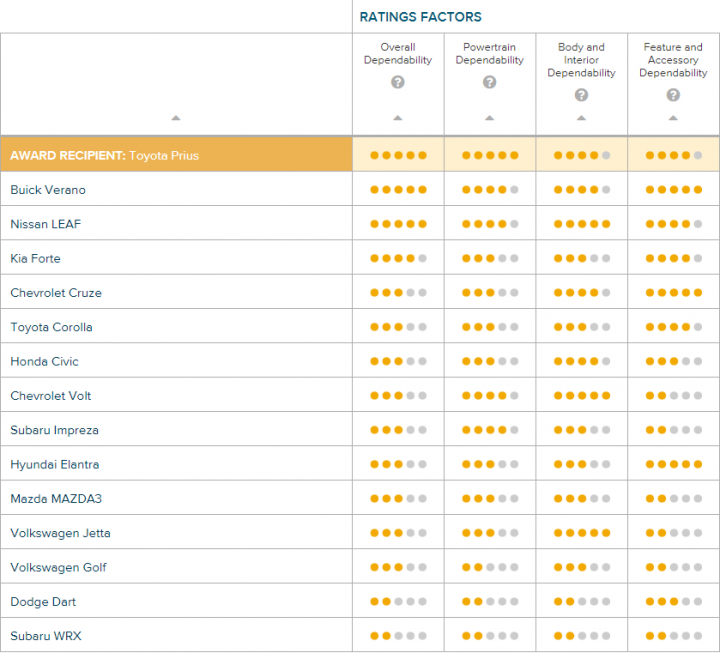Sort by Feature and Accessory Dependability arrow
The image size is (720, 653).
pyautogui.click(x=673, y=118)
